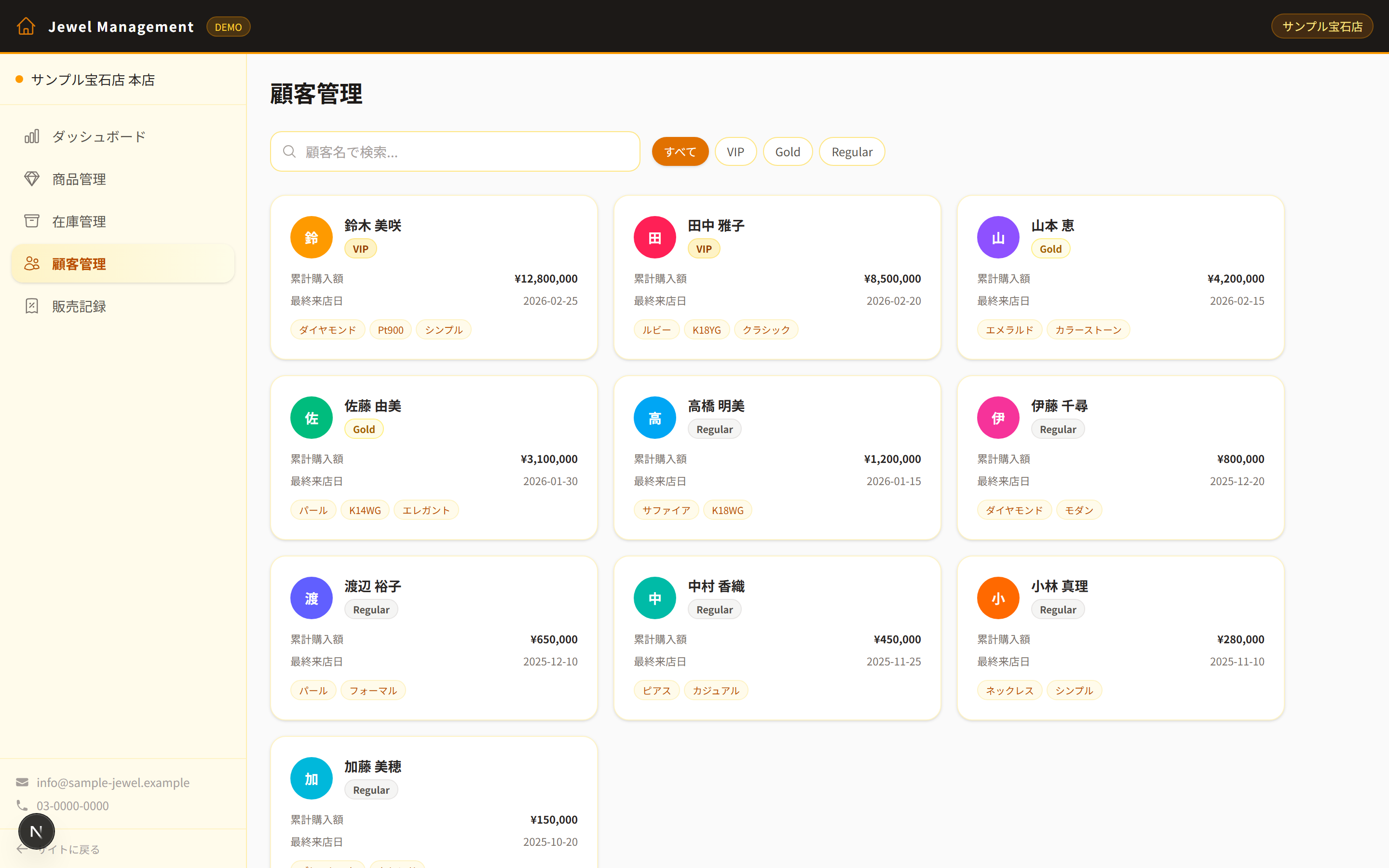
Task: Open customer card 田中 雅子
Action: (x=777, y=277)
